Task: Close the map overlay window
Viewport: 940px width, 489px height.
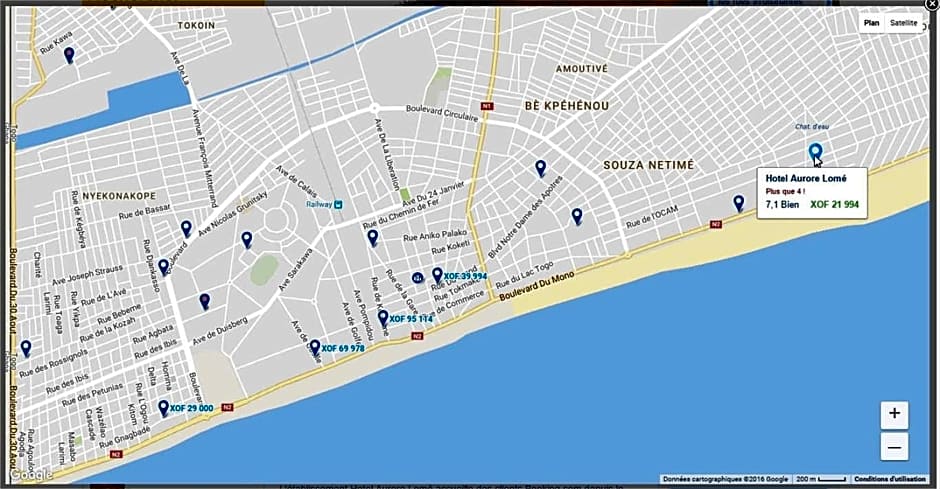Action: coord(932,4)
